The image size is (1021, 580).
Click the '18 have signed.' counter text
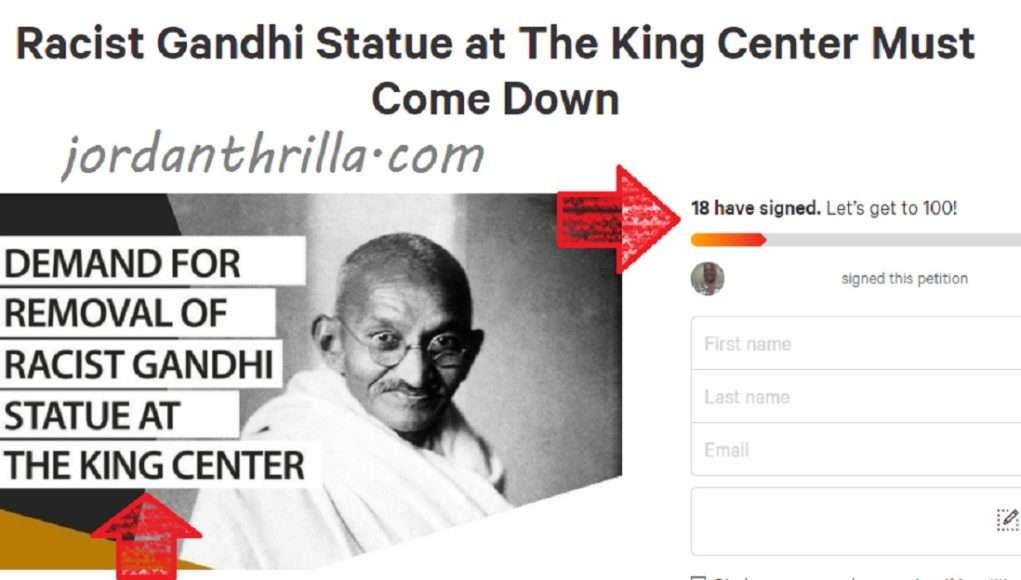(x=756, y=208)
